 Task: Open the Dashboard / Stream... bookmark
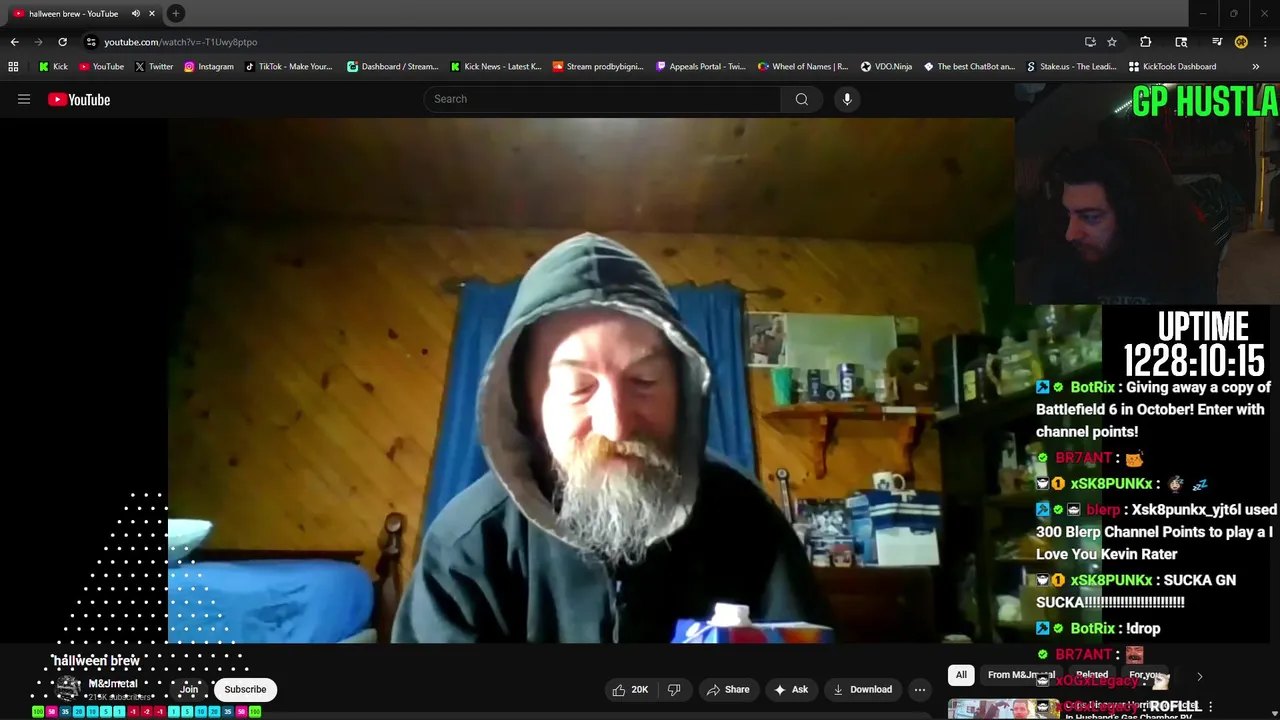click(x=393, y=67)
